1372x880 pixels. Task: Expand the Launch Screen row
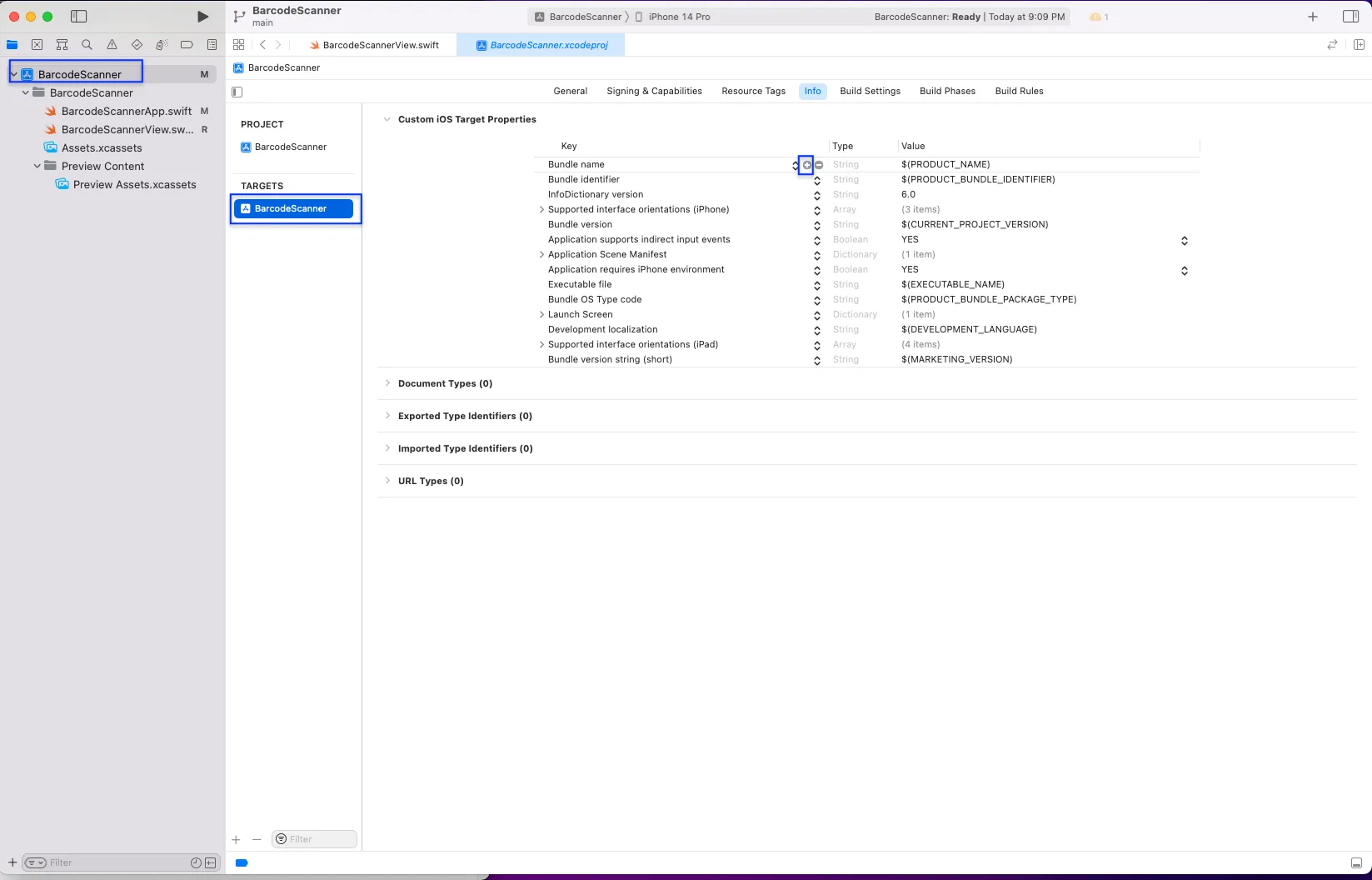pos(541,315)
